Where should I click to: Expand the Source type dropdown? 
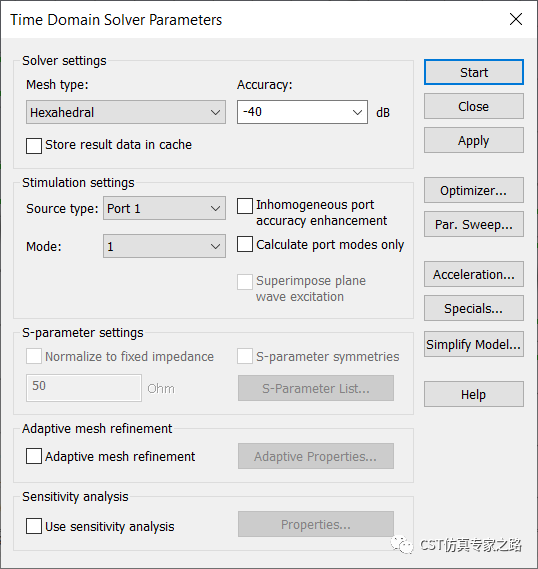point(164,208)
